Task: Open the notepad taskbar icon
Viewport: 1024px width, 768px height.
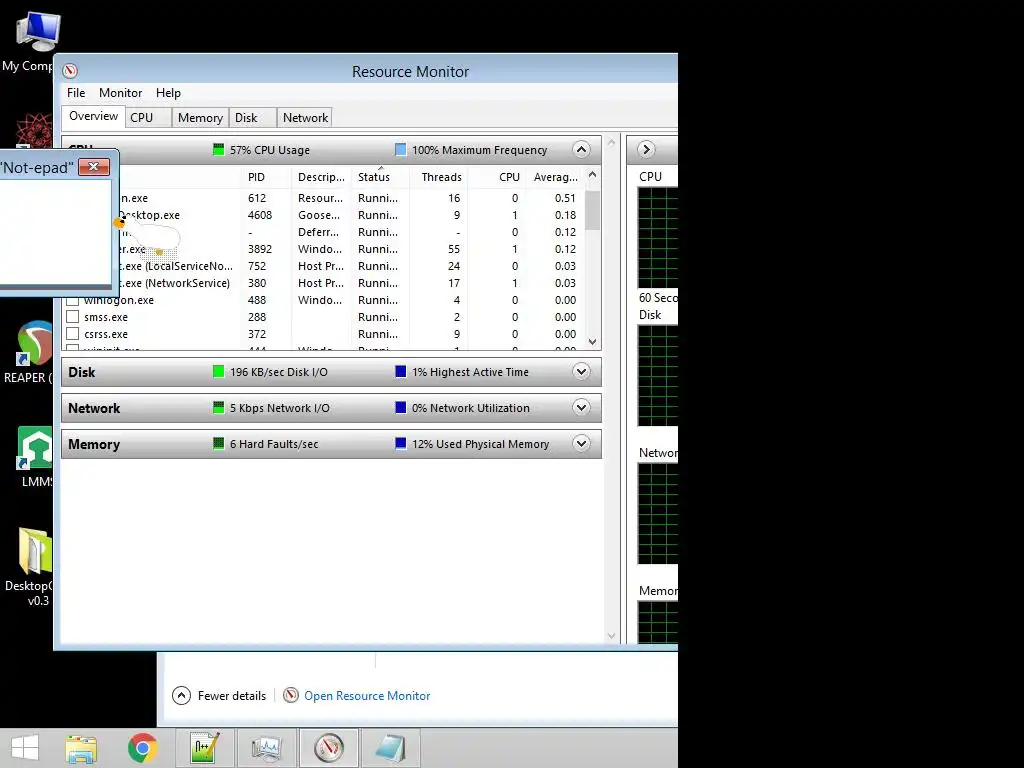Action: pos(391,748)
